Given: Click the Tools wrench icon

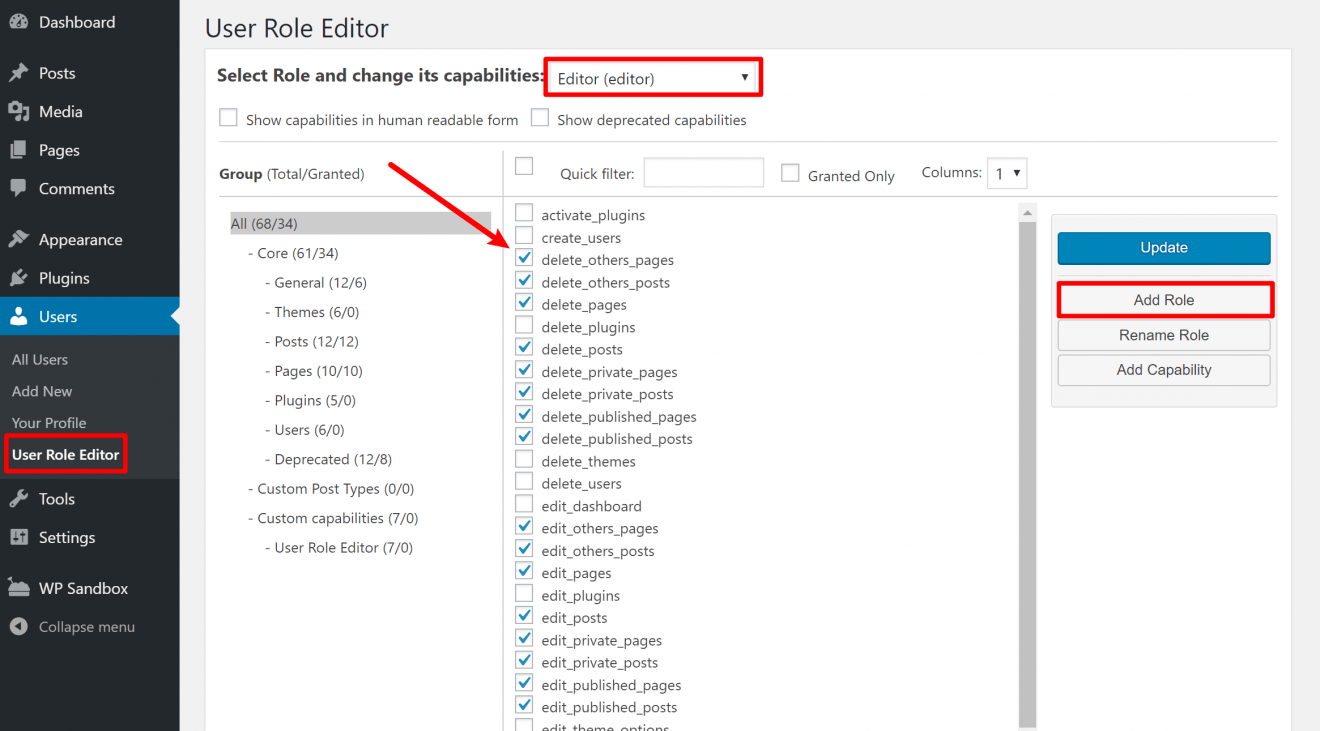Looking at the screenshot, I should tap(21, 498).
